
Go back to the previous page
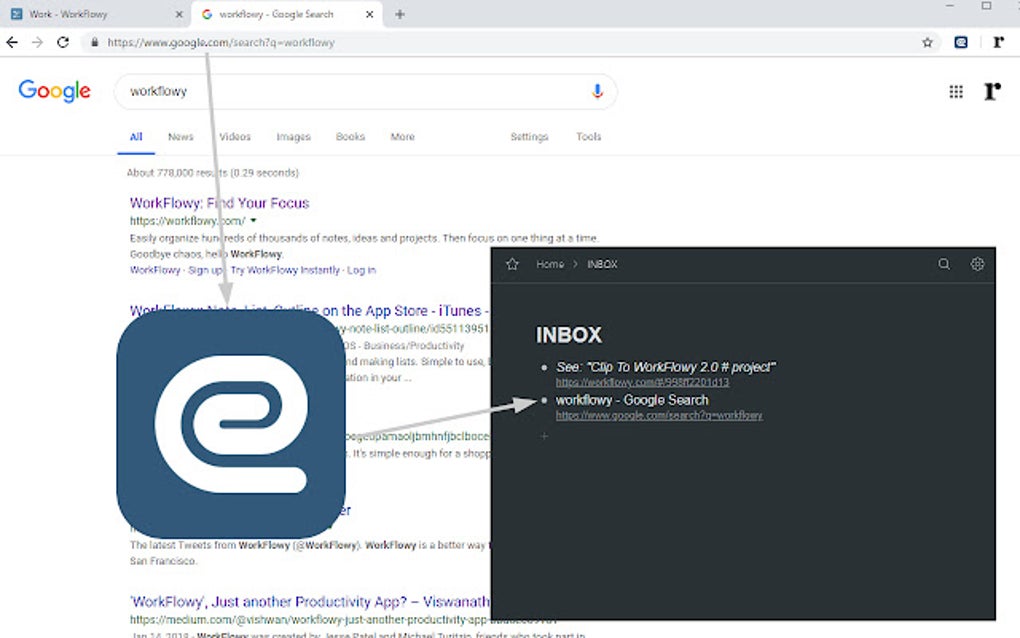(x=11, y=42)
